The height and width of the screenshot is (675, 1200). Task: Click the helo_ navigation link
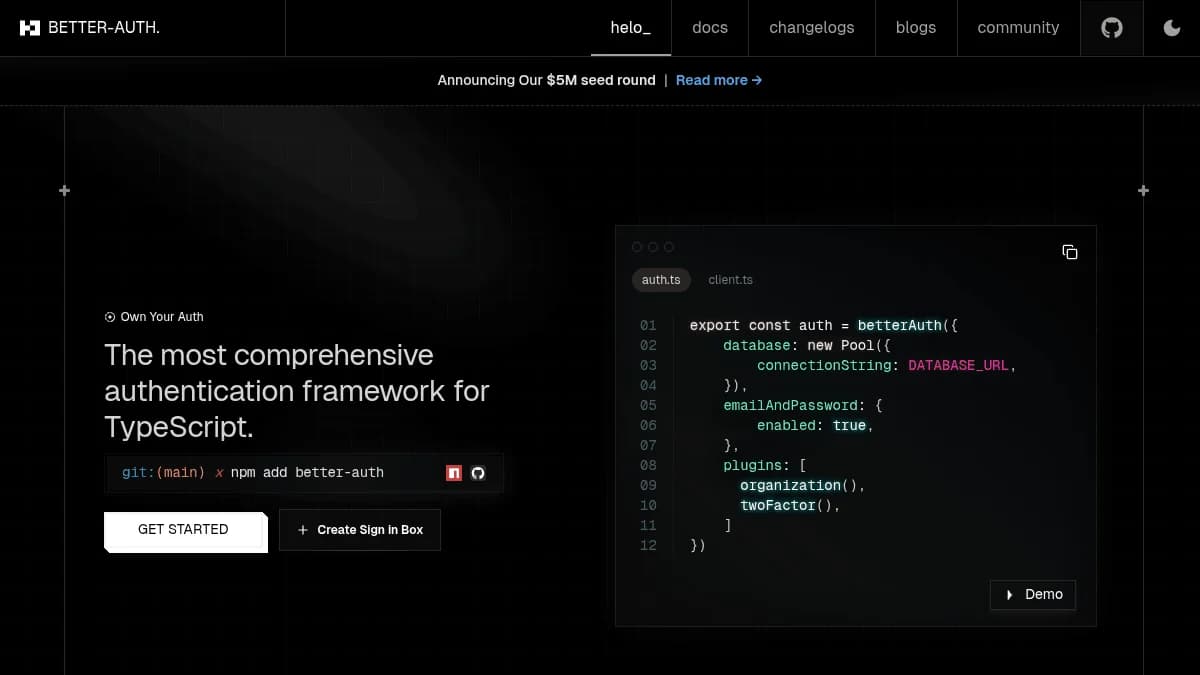[630, 27]
